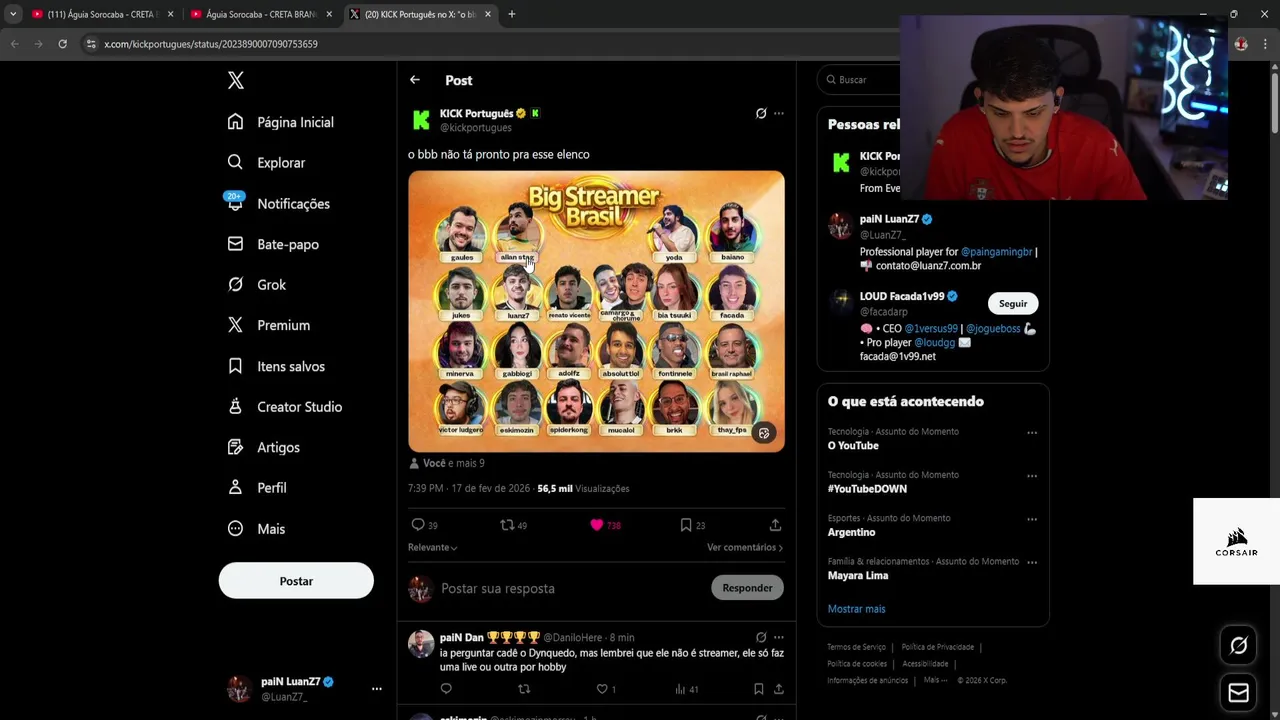The width and height of the screenshot is (1280, 720).
Task: Click Ver comentários link
Action: [x=745, y=548]
